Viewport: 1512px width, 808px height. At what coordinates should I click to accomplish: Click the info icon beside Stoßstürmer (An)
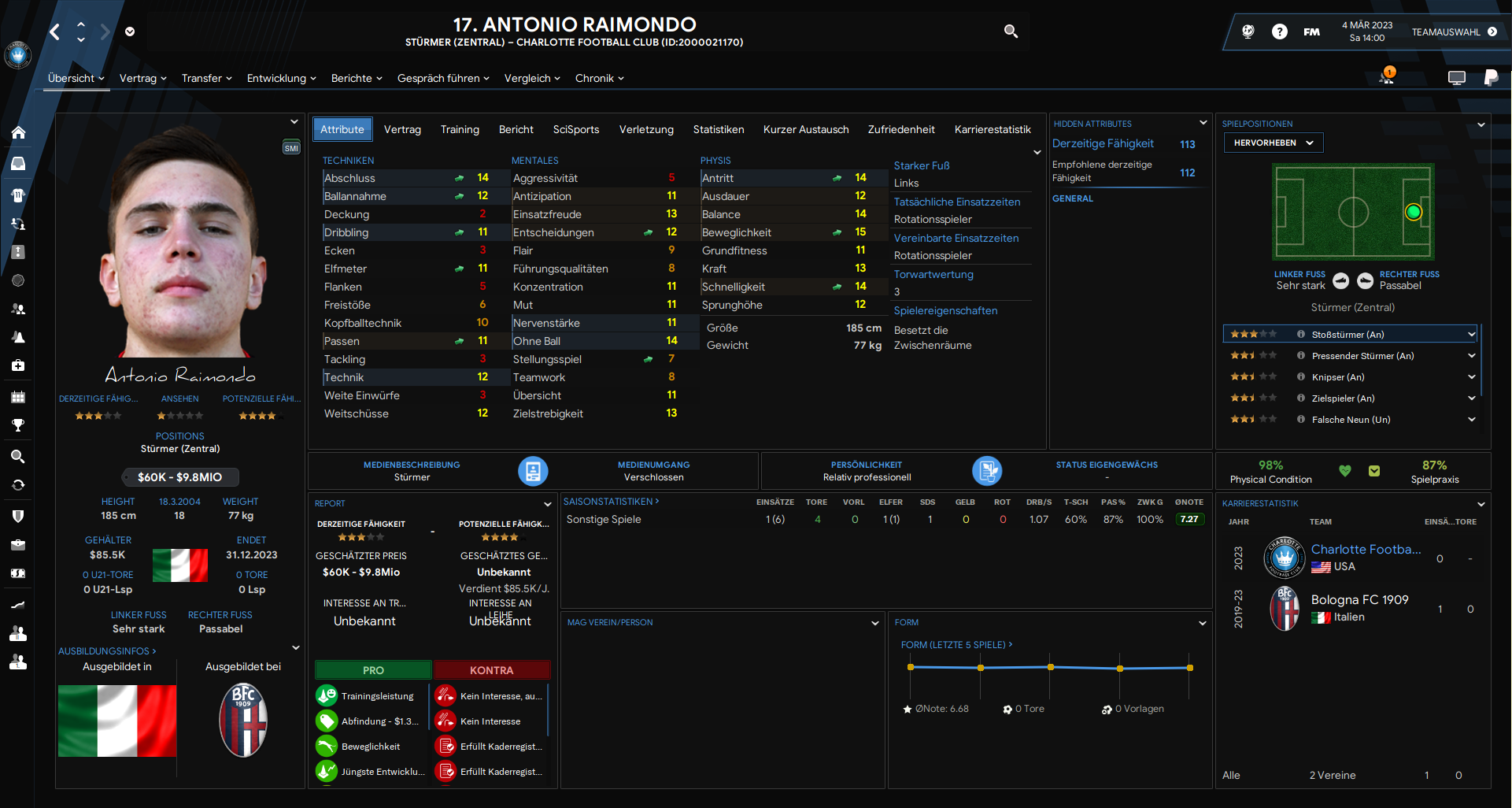pyautogui.click(x=1301, y=335)
